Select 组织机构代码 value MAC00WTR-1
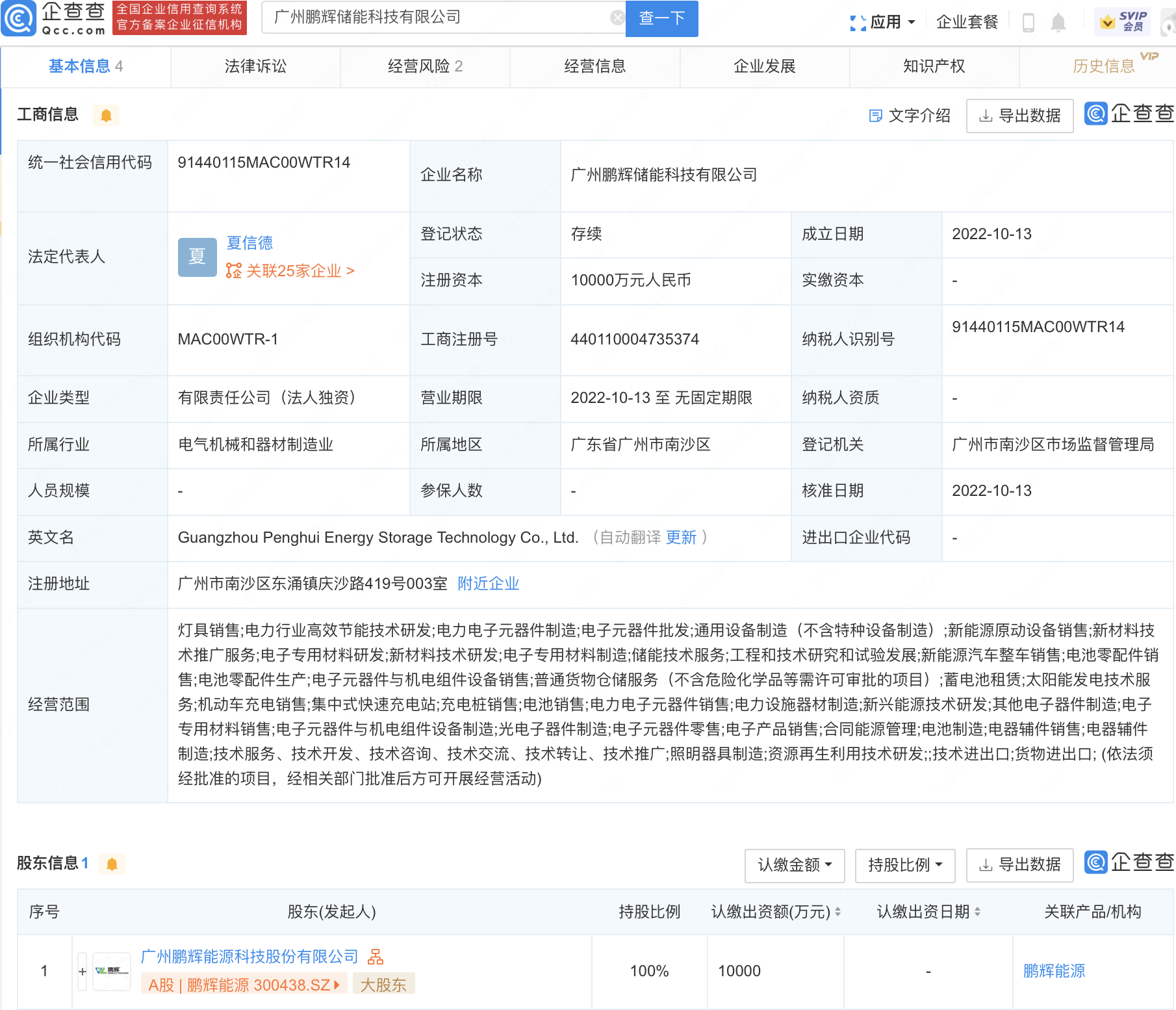The width and height of the screenshot is (1176, 1010). click(228, 339)
